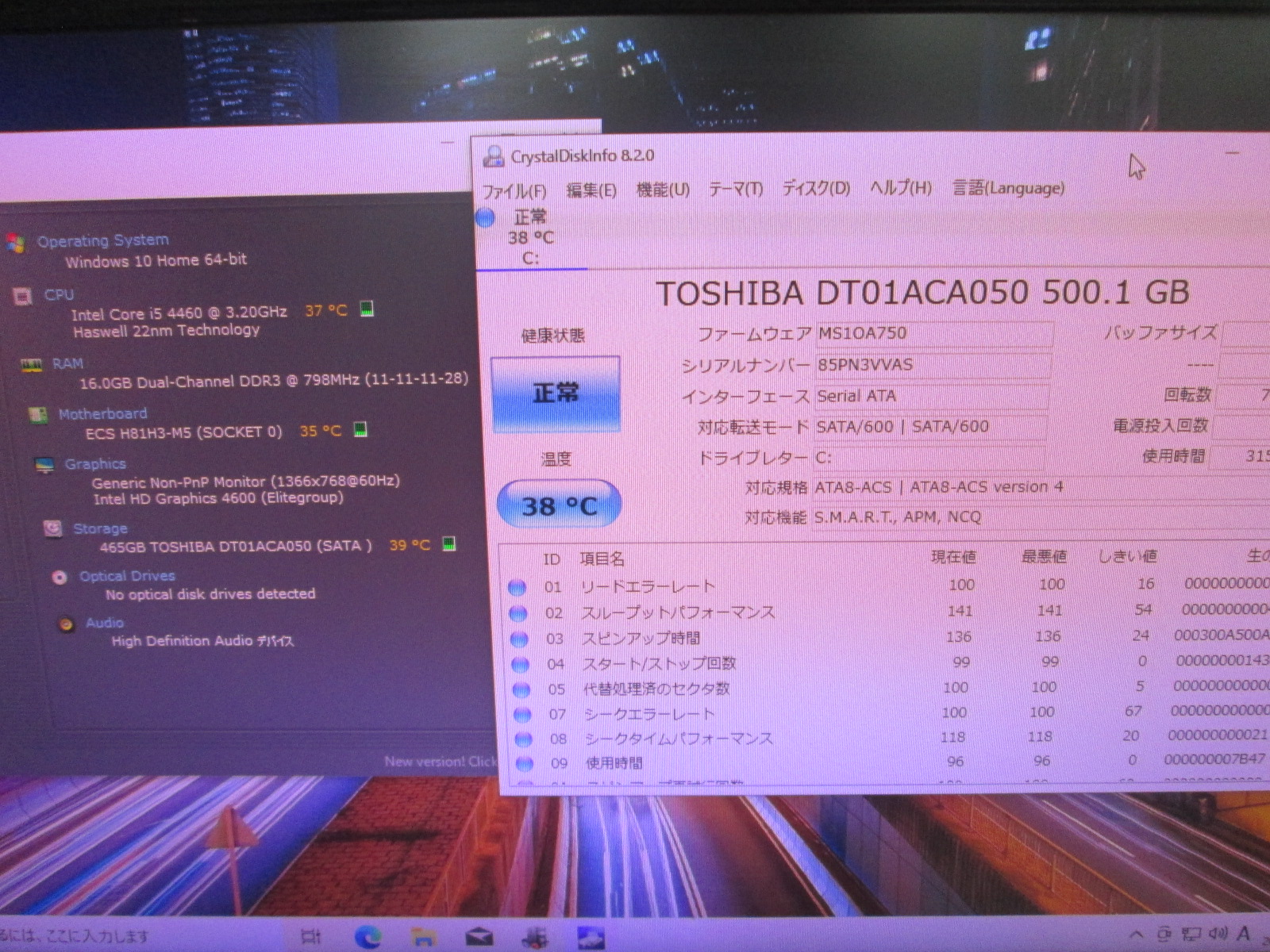The height and width of the screenshot is (952, 1270).
Task: Click the 正常 health status button
Action: [555, 393]
